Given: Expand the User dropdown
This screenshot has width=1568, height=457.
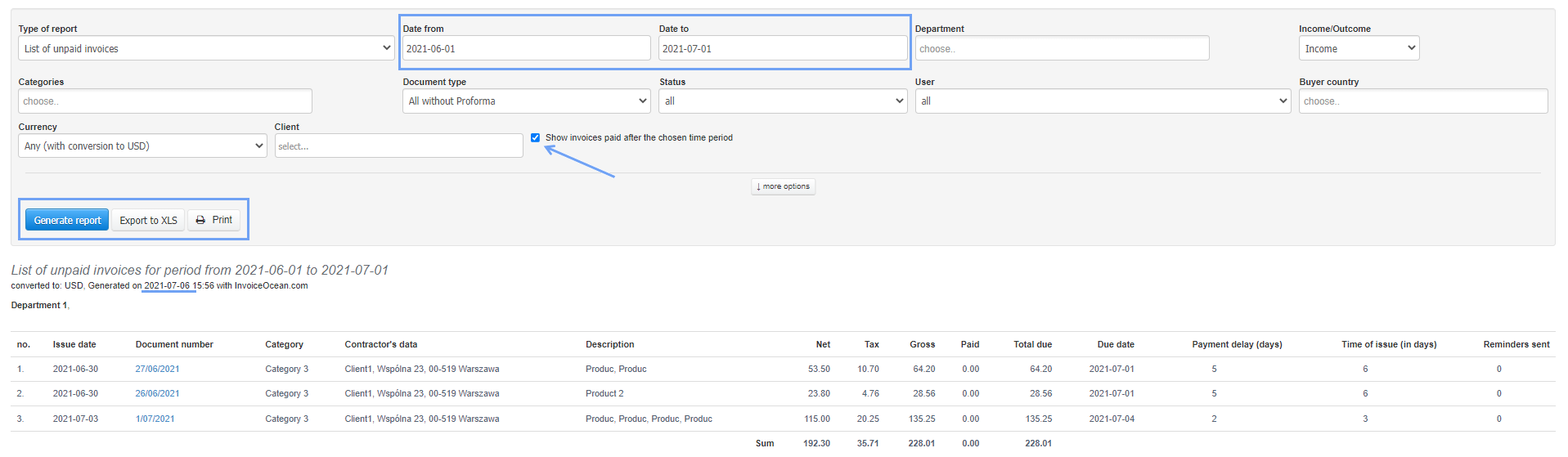Looking at the screenshot, I should pos(1103,101).
